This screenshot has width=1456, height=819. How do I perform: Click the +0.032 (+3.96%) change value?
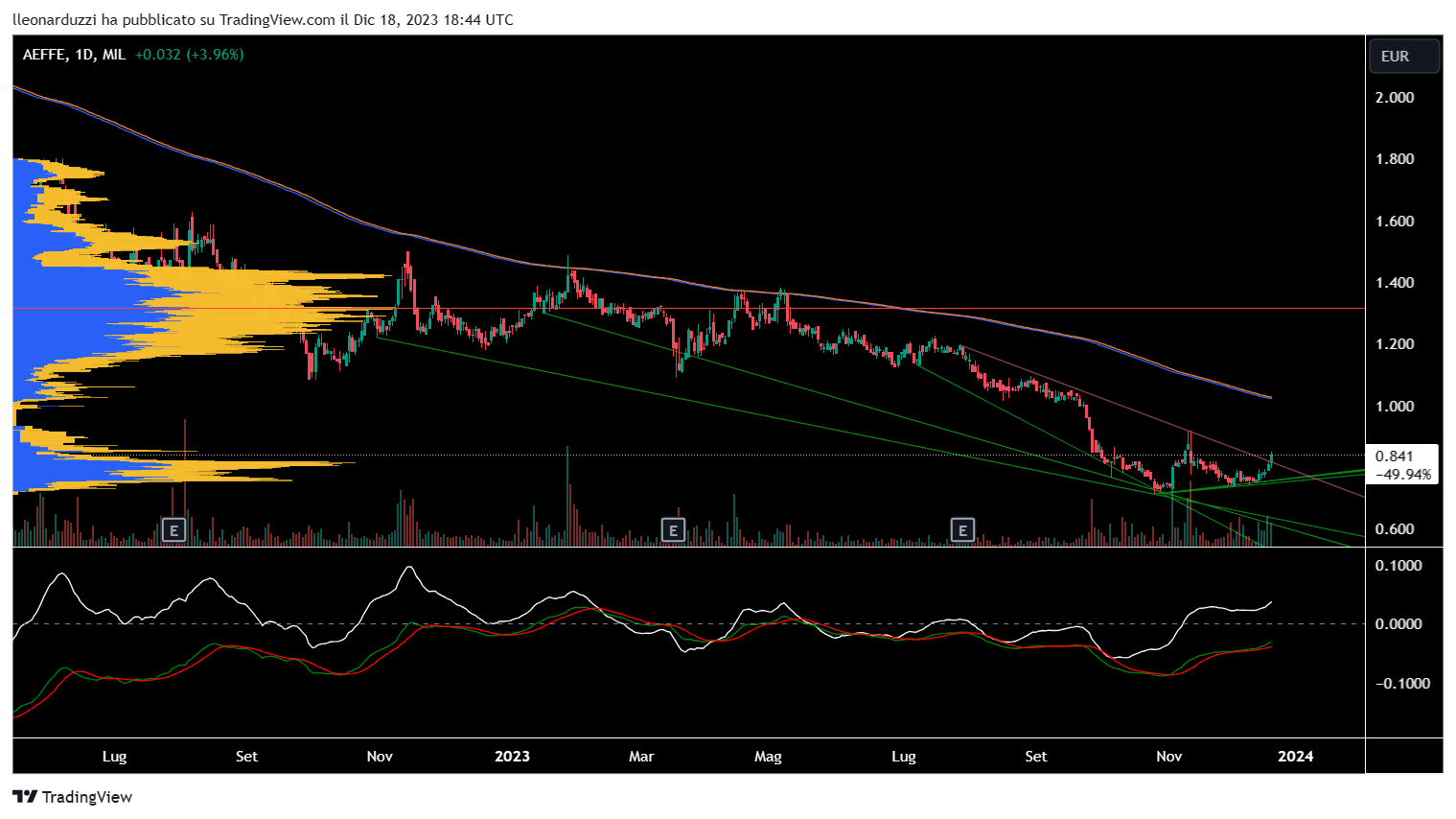click(x=189, y=55)
